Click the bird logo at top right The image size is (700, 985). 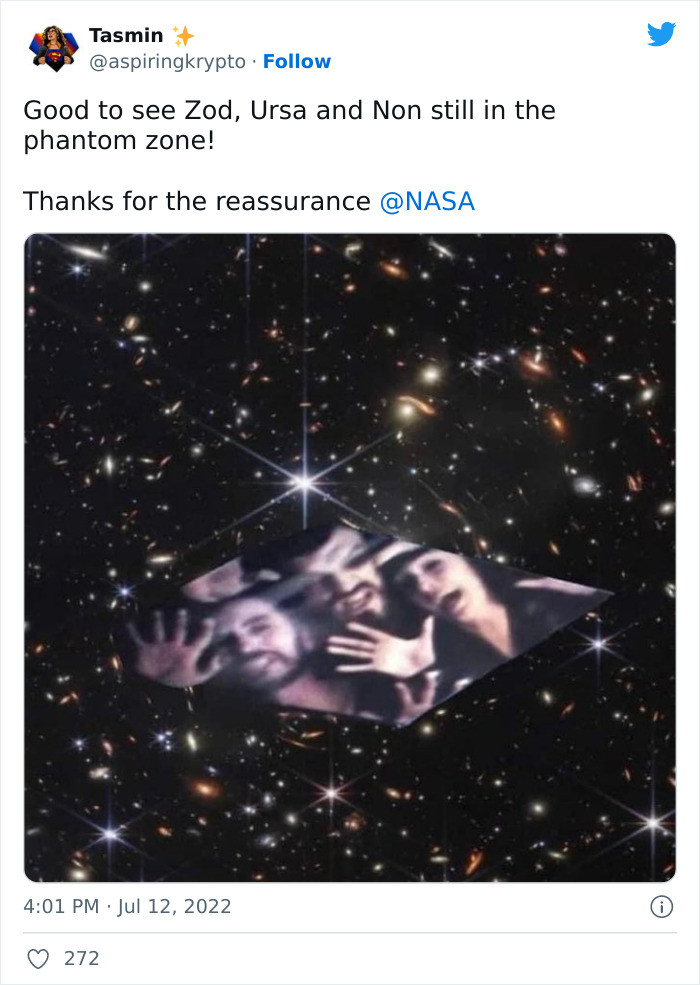pos(660,34)
